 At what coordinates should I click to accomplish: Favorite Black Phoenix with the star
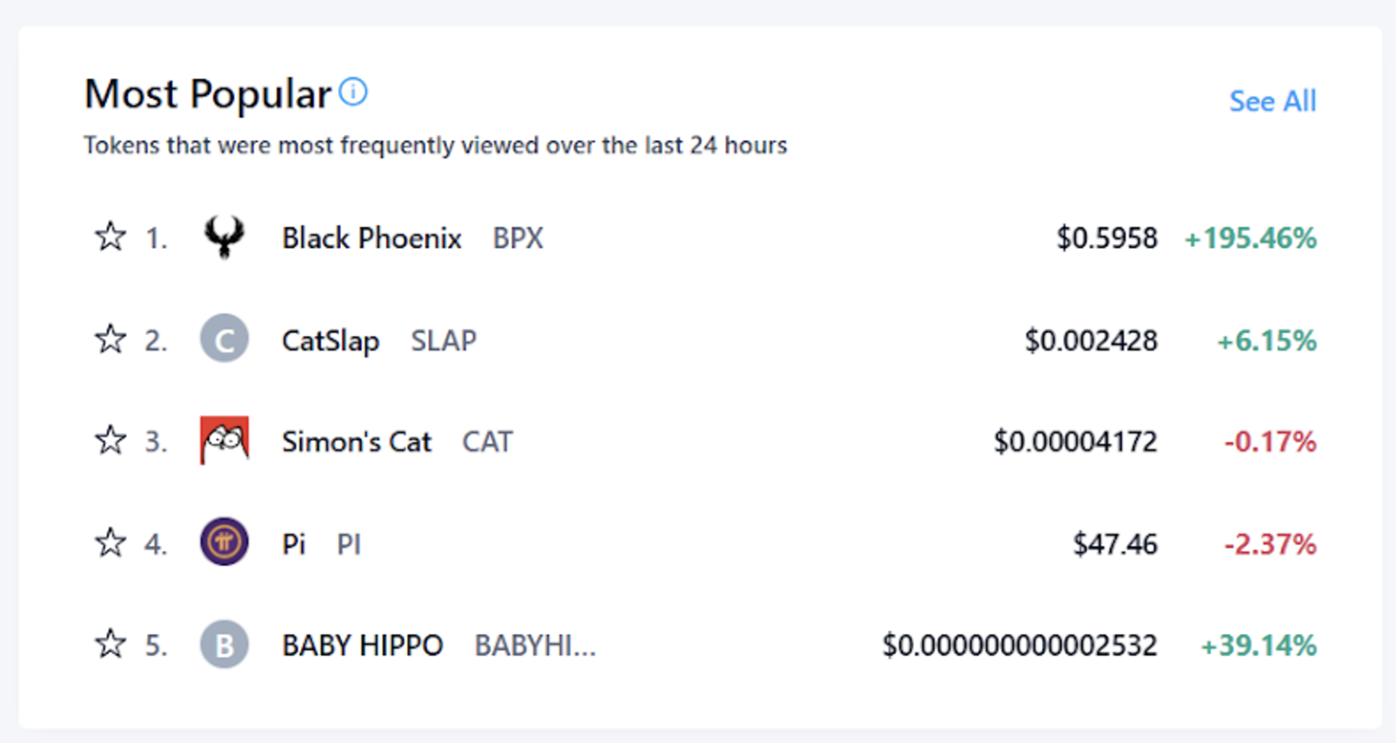tap(110, 238)
